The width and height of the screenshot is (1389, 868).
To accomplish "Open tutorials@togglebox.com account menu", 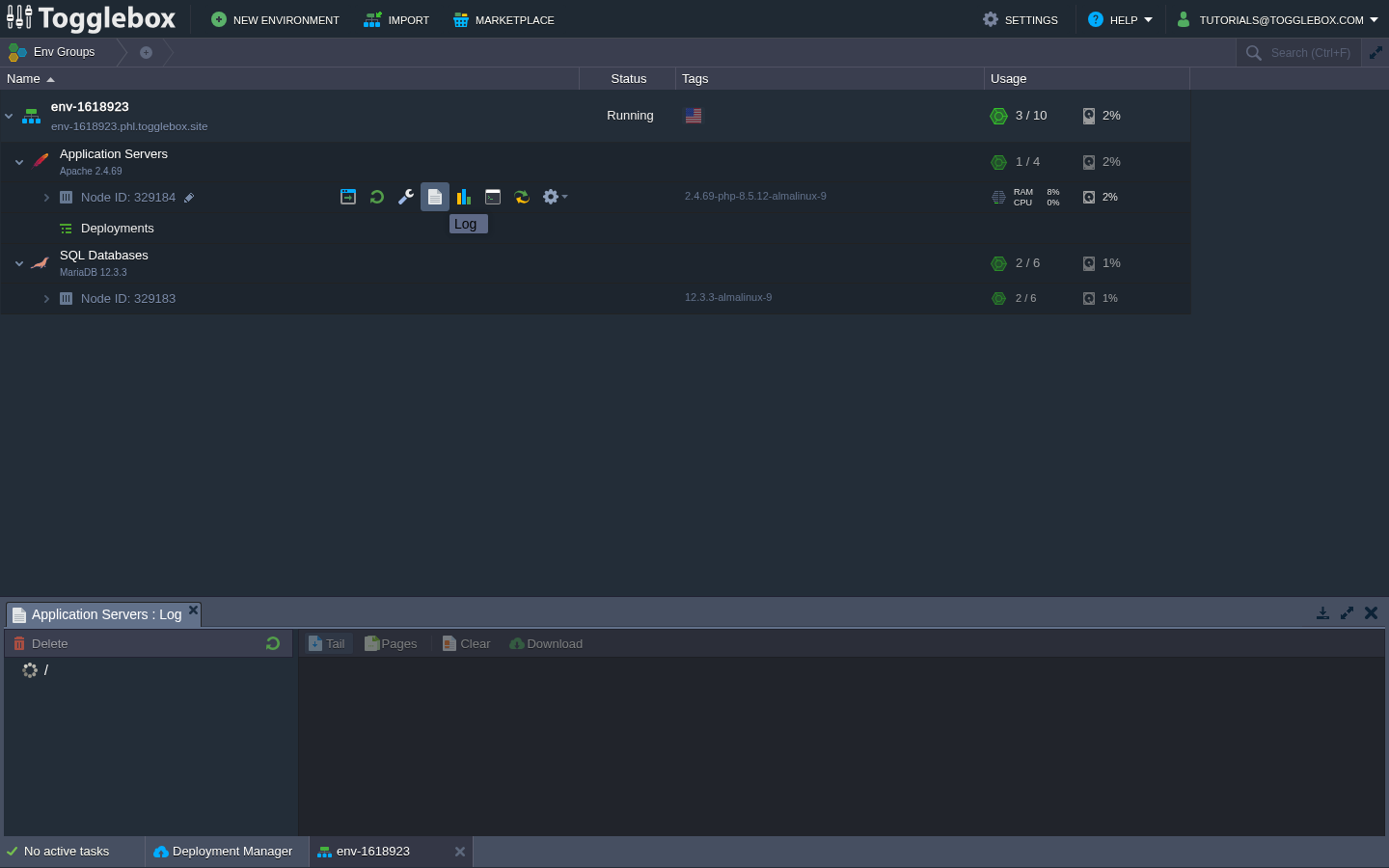I will (x=1277, y=19).
